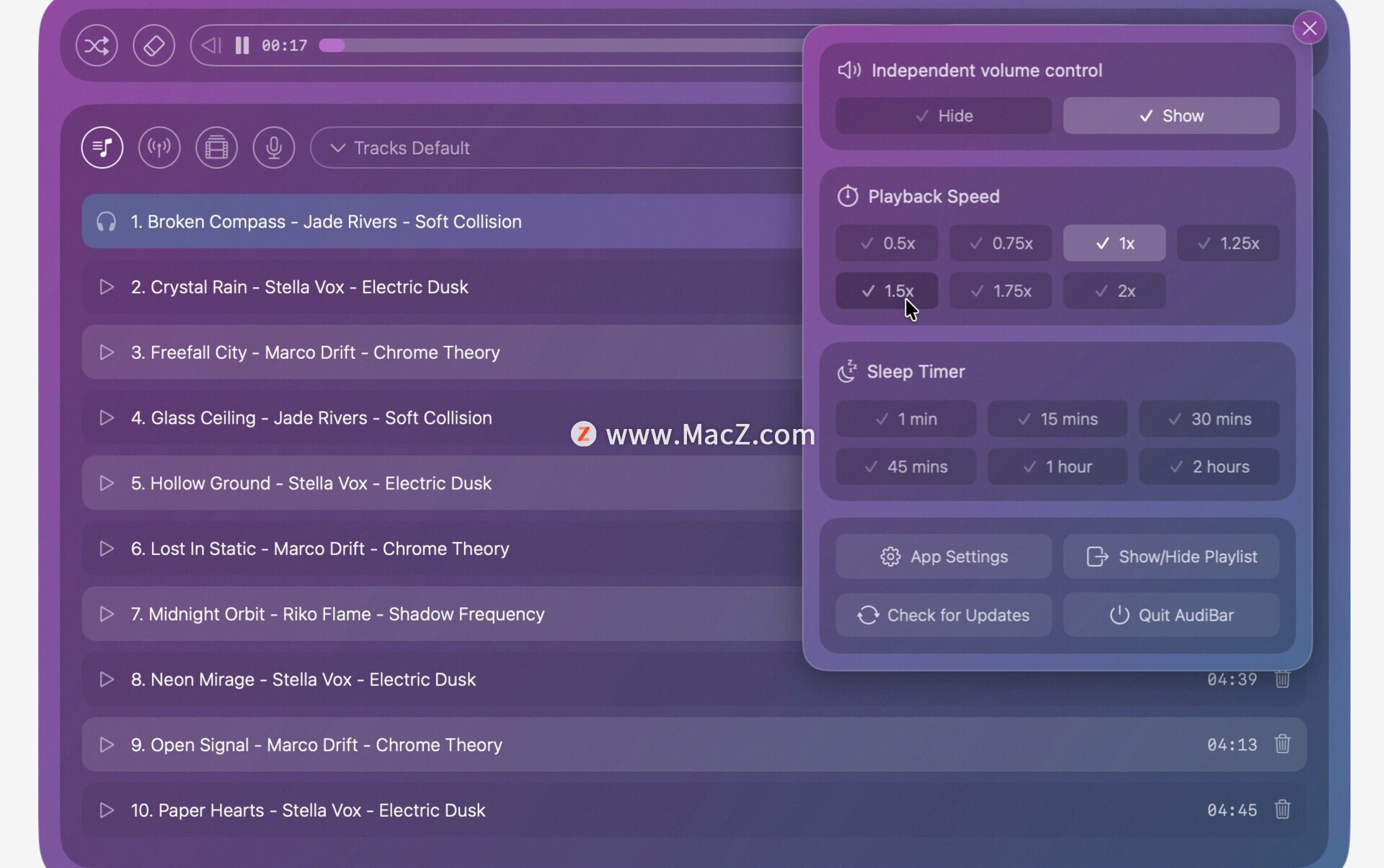This screenshot has height=868, width=1384.
Task: Choose 30 mins sleep timer
Action: click(1209, 419)
